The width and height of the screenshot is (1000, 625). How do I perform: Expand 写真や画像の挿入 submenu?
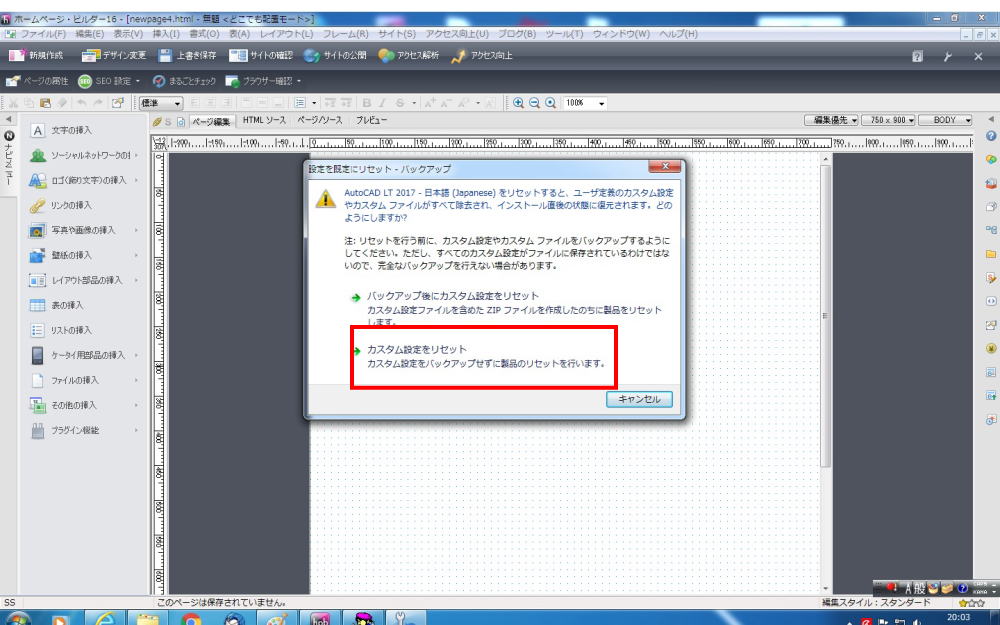click(x=136, y=230)
